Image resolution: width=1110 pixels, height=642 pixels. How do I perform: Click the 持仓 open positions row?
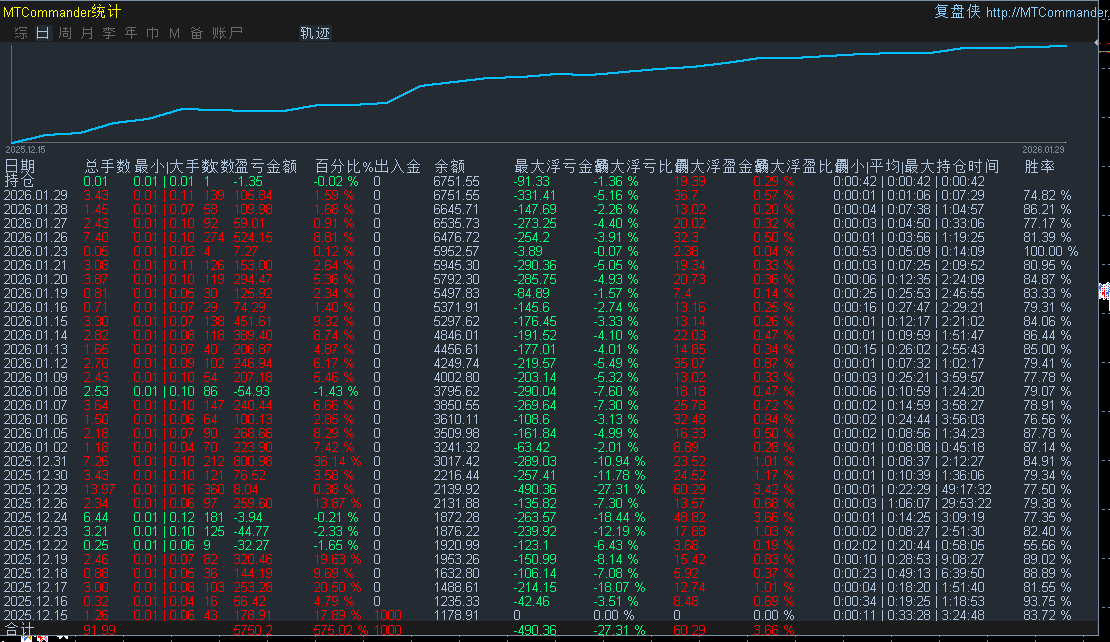tap(18, 181)
